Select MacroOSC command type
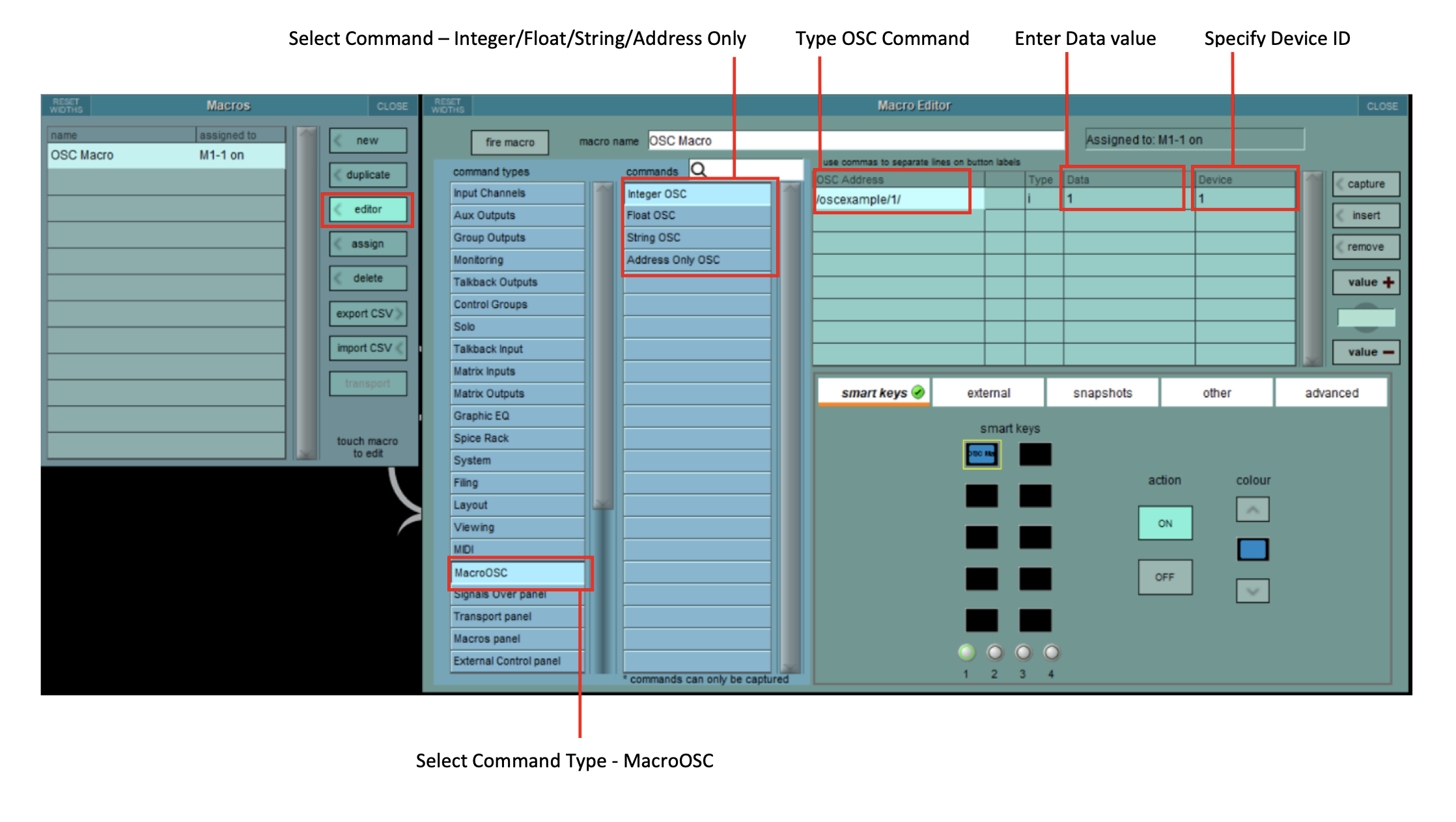This screenshot has height=822, width=1456. point(518,573)
